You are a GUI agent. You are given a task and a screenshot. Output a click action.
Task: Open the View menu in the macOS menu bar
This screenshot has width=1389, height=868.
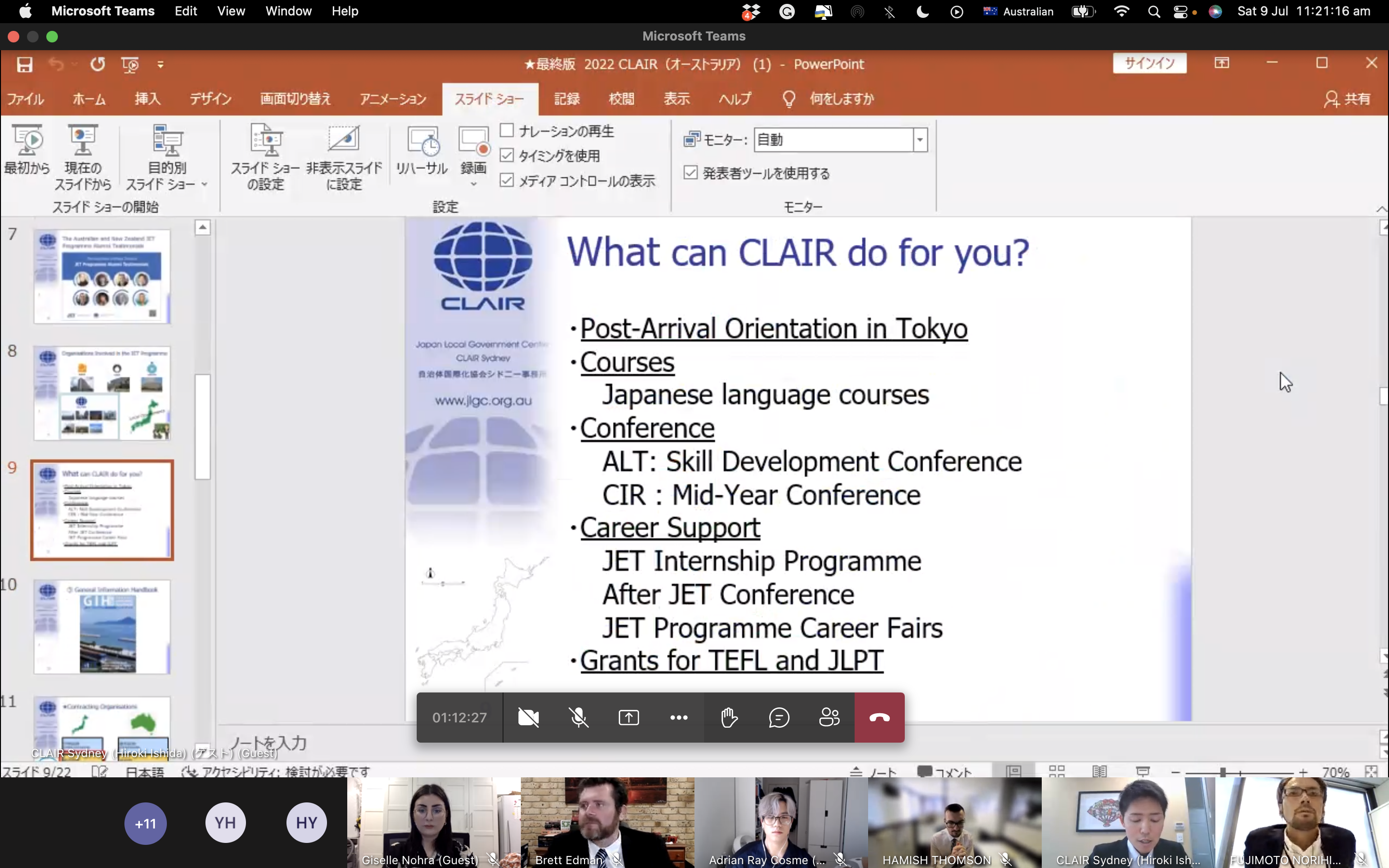[231, 11]
